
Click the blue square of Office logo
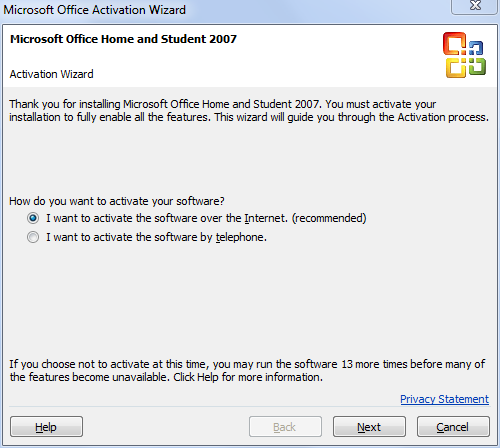click(476, 48)
